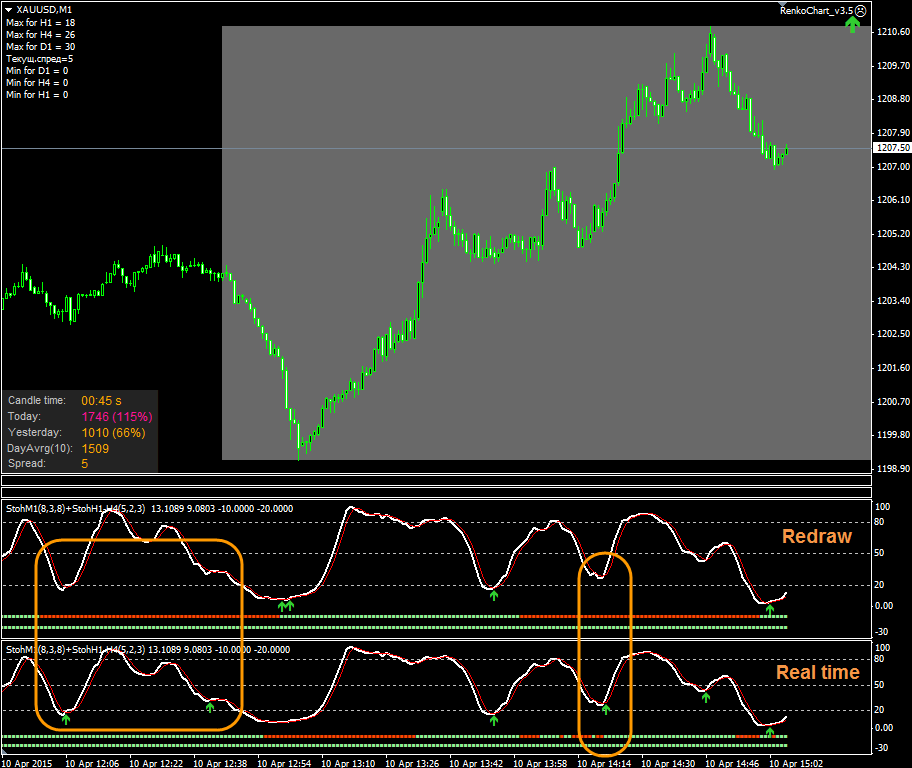This screenshot has width=912, height=768.
Task: Click the 12:06 green arrow in lower stochastic window
Action: (66, 720)
